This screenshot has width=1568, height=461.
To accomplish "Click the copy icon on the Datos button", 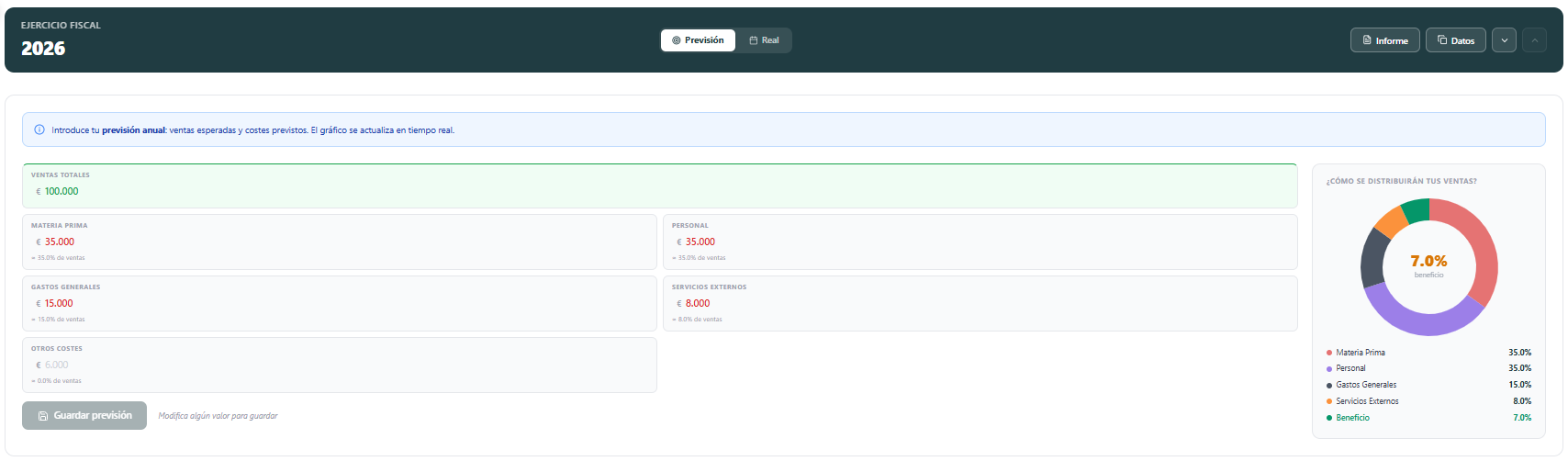I will (1442, 40).
